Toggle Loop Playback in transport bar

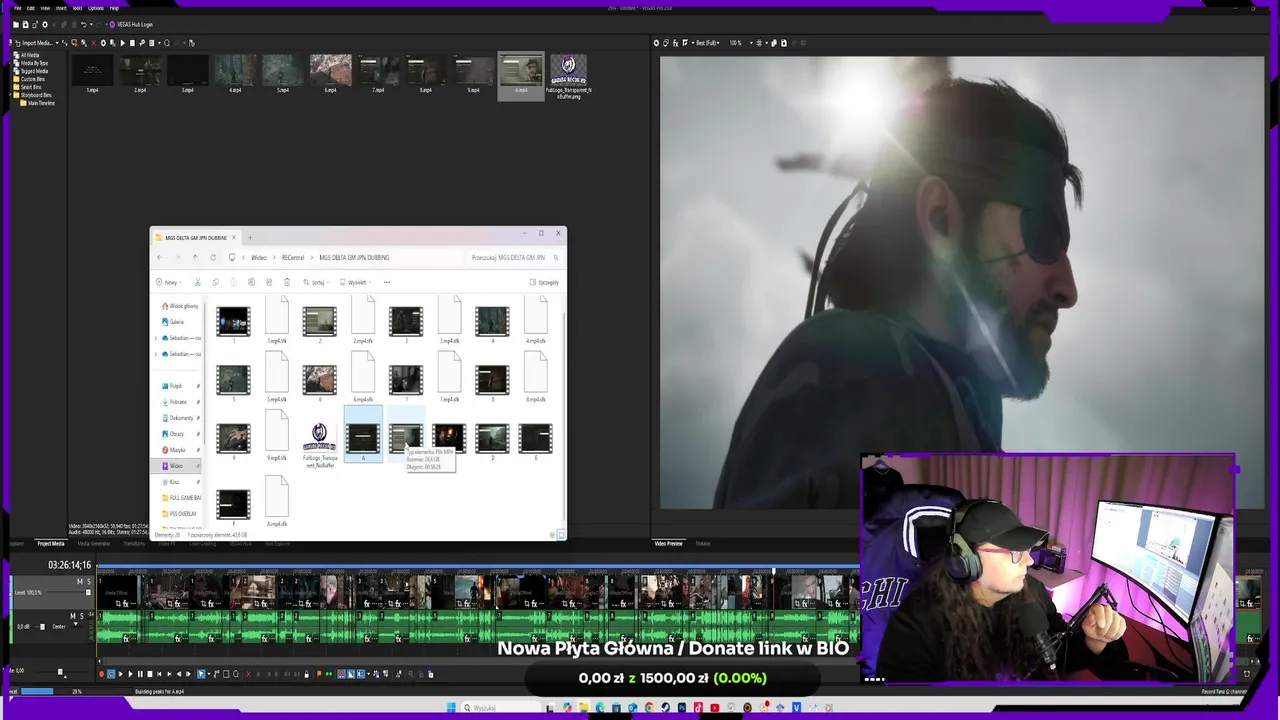tap(111, 674)
